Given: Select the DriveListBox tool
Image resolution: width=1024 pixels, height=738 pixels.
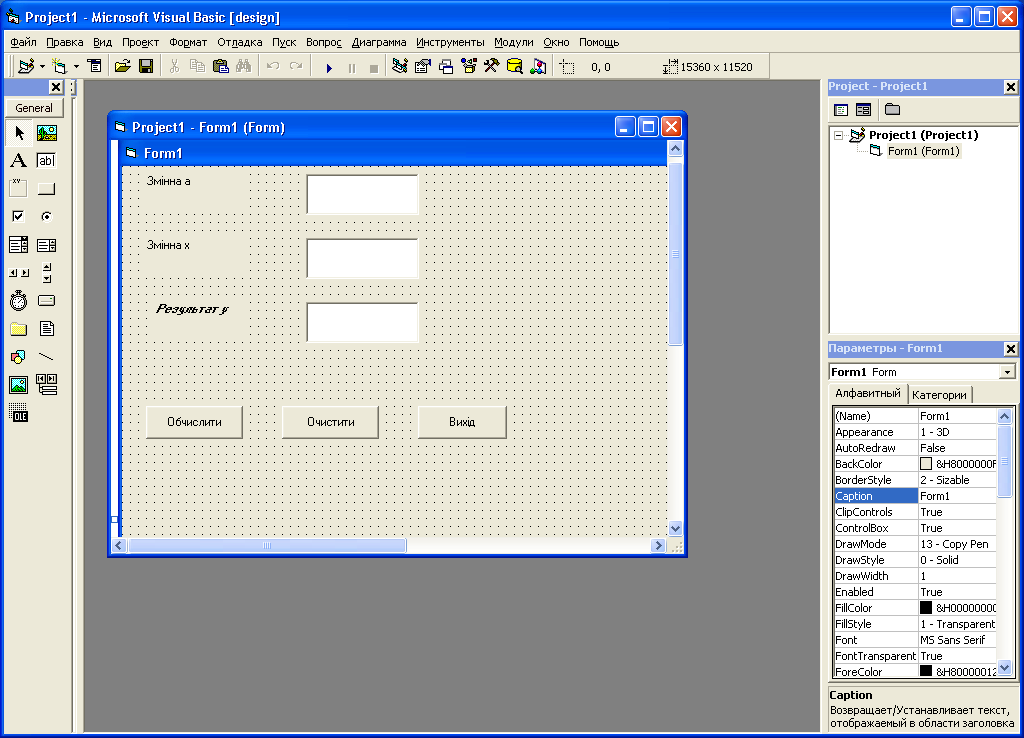Looking at the screenshot, I should click(46, 300).
